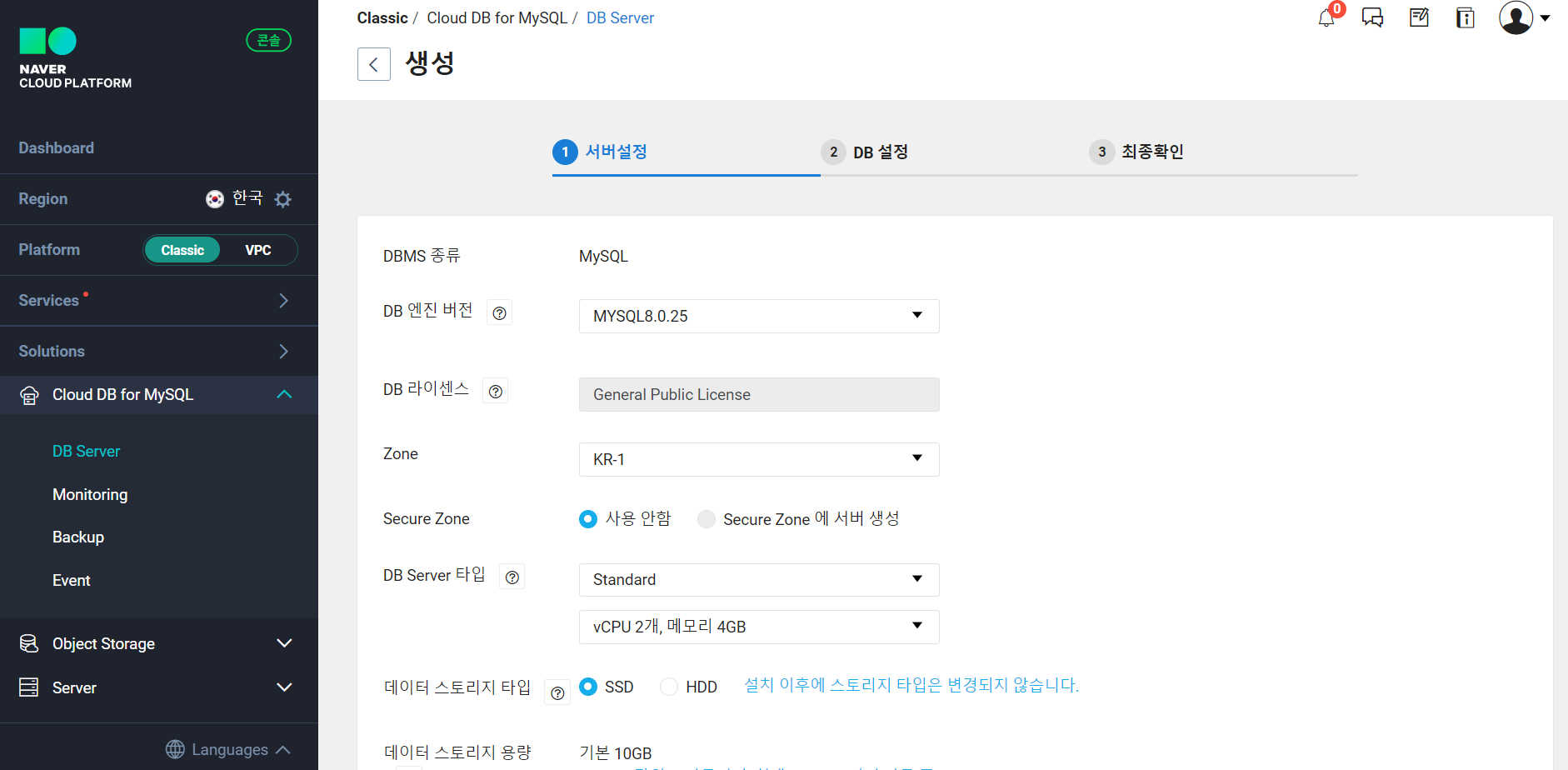The image size is (1568, 770).
Task: Show help for DB 라이센스
Action: 496,392
